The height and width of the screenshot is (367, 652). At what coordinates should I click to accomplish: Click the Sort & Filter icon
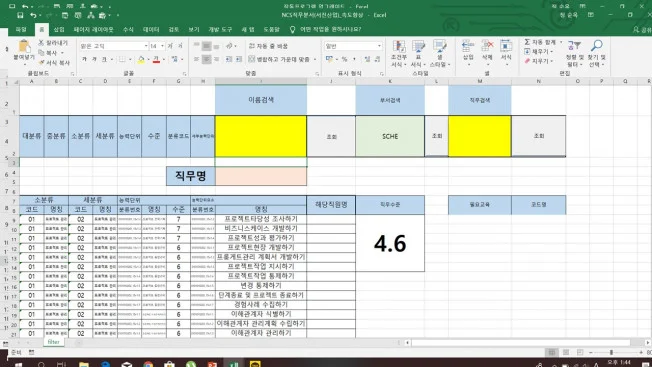(x=575, y=46)
